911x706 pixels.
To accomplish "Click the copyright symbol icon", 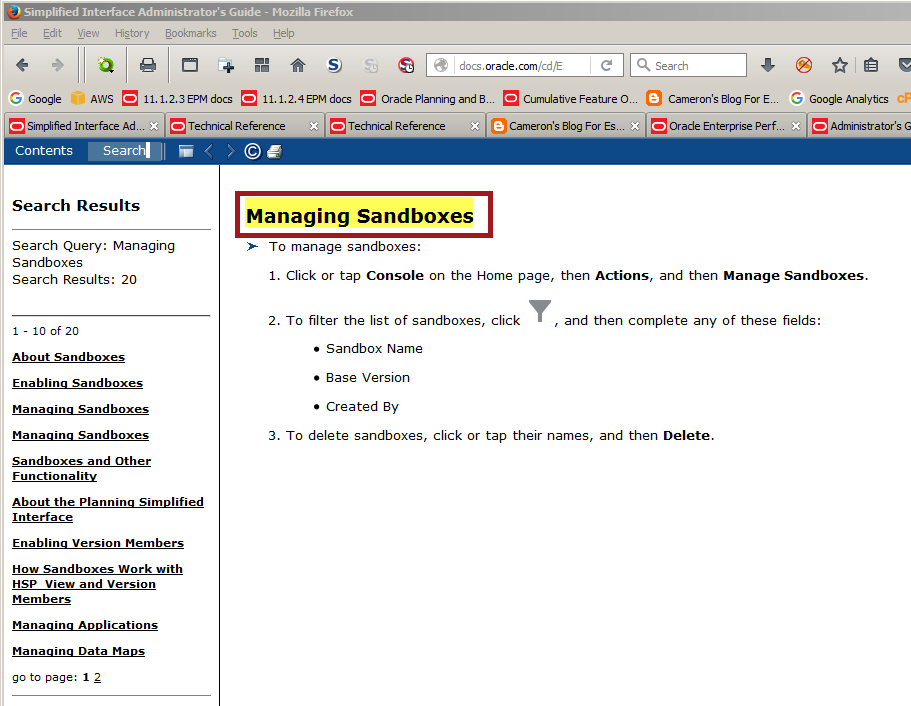I will coord(252,152).
